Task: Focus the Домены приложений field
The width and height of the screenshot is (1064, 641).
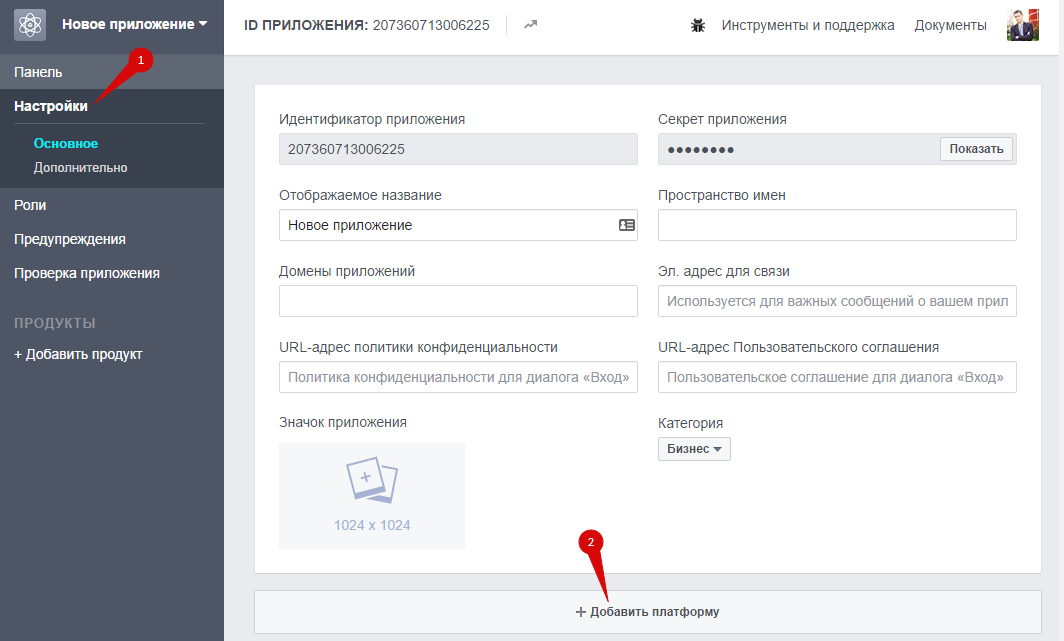Action: [458, 301]
